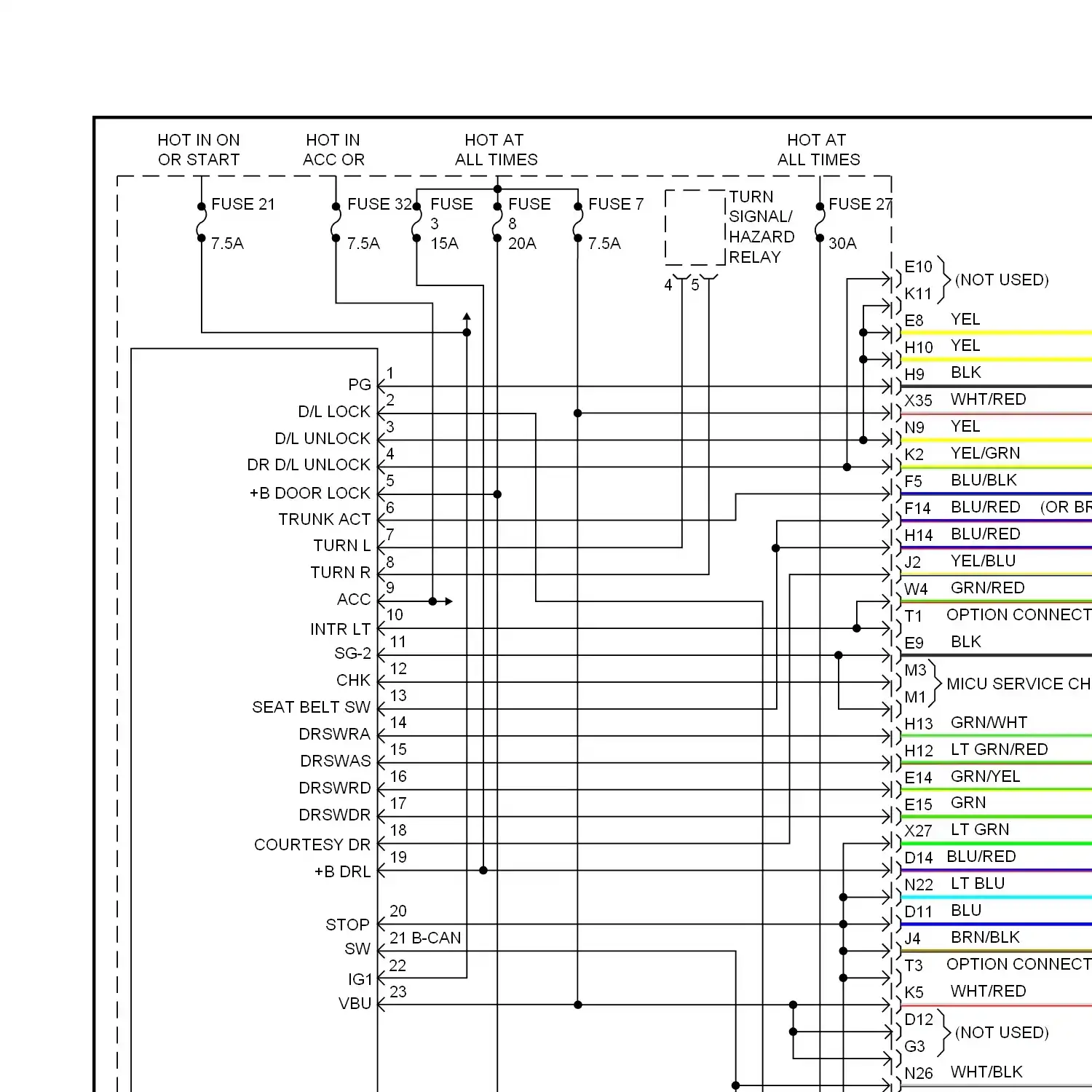
Task: Click connector terminal E8
Action: 914,321
